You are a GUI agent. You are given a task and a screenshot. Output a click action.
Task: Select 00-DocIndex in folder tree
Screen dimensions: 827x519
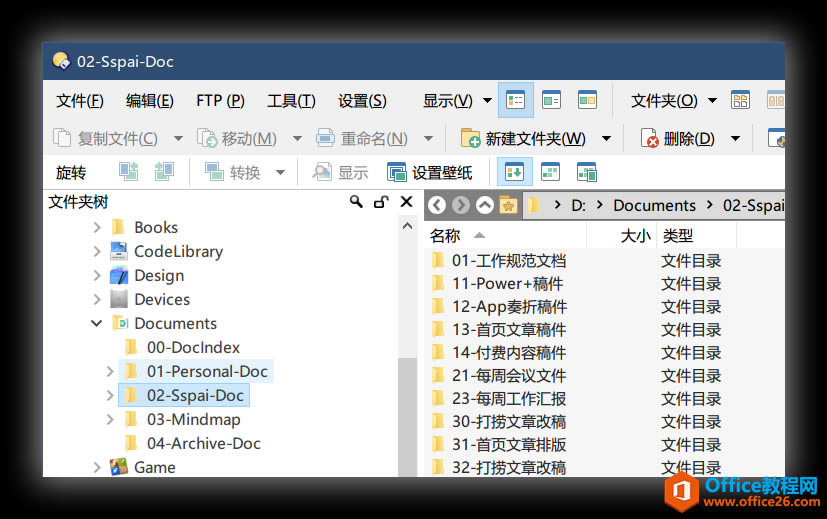click(x=193, y=347)
